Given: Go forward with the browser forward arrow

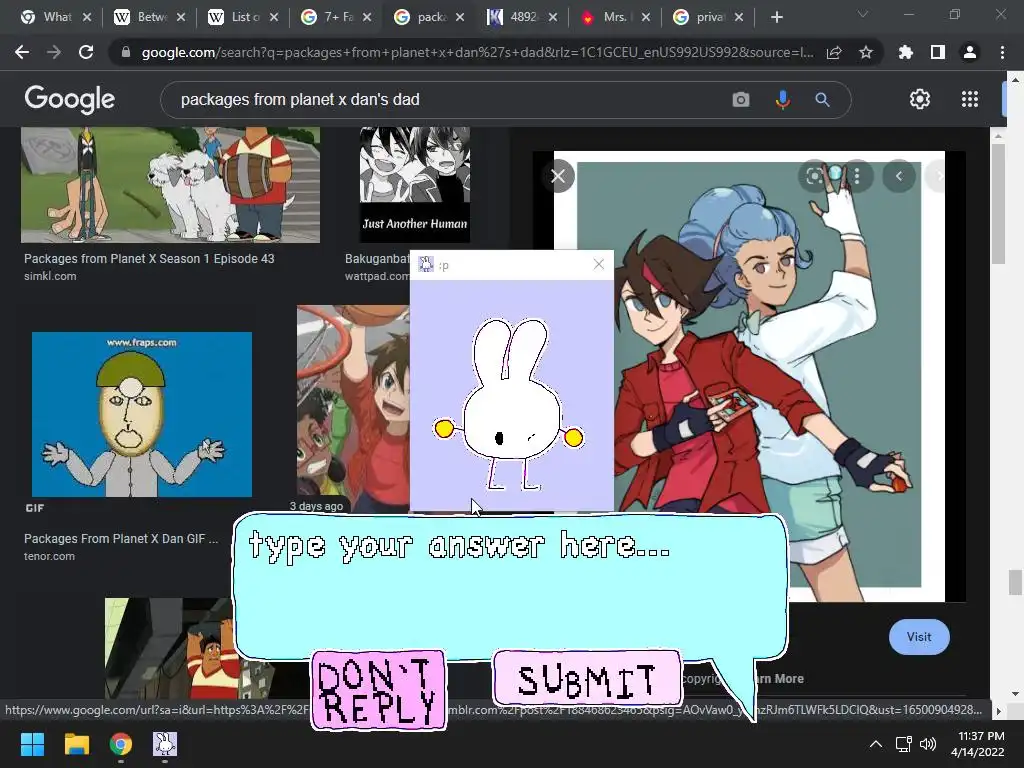Looking at the screenshot, I should (54, 52).
